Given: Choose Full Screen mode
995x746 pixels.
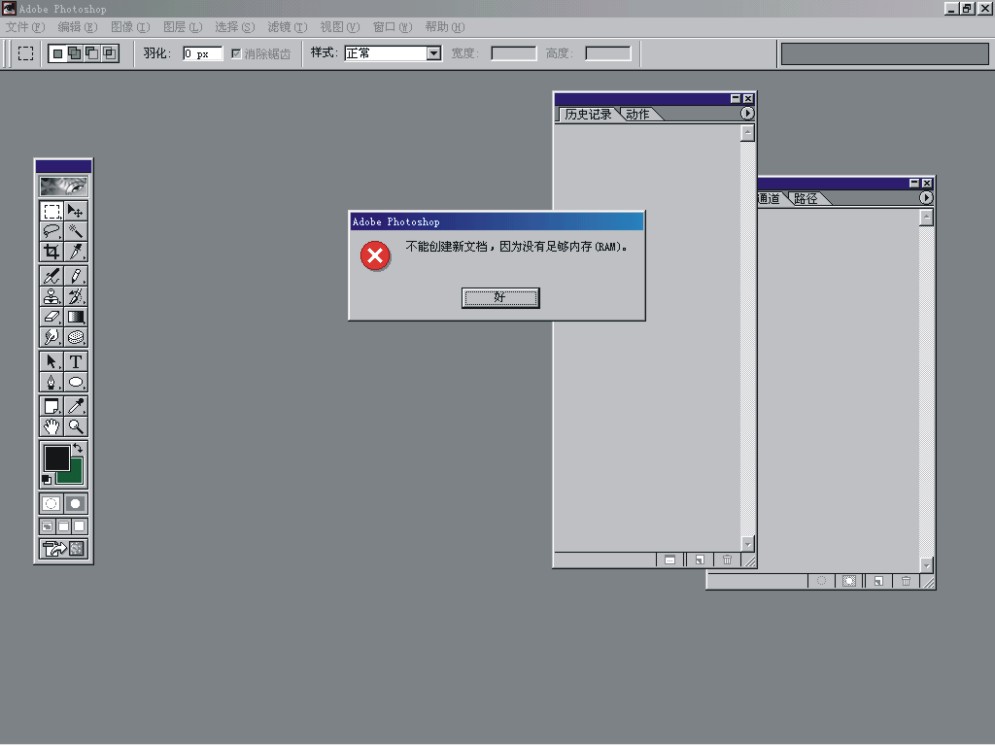Looking at the screenshot, I should (79, 527).
